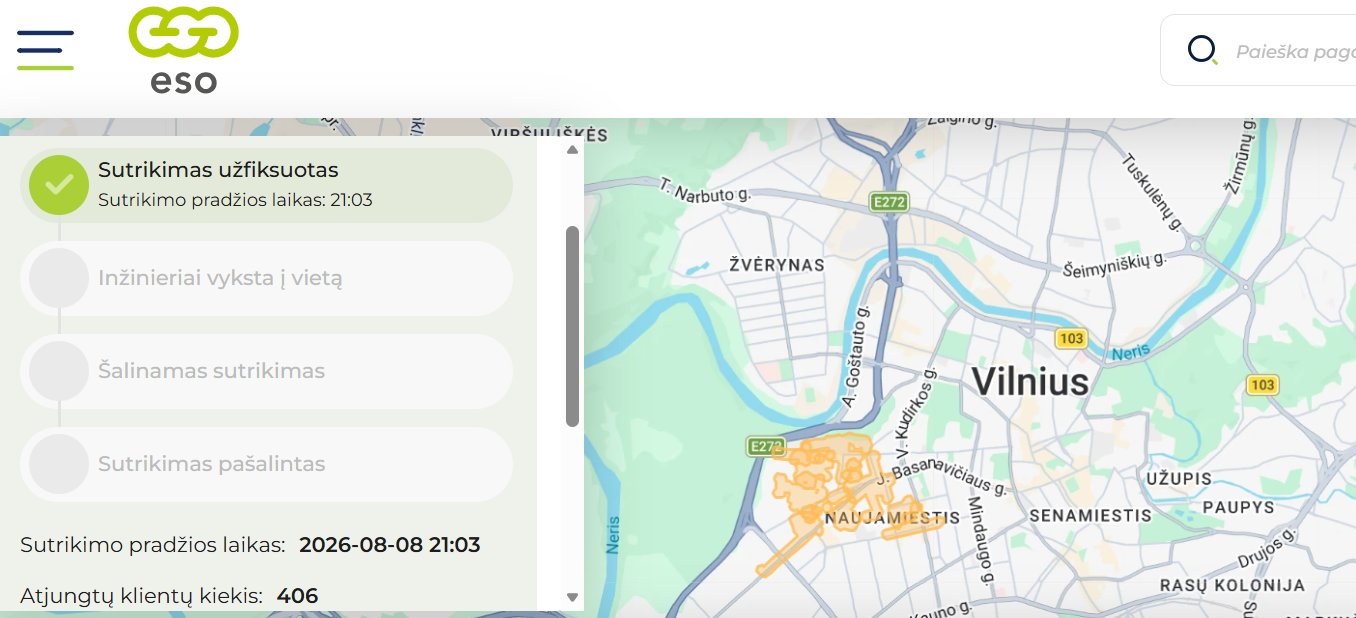Screen dimensions: 1356x618
Task: Select the Sutrikimas užfiksuotas step
Action: click(x=266, y=185)
